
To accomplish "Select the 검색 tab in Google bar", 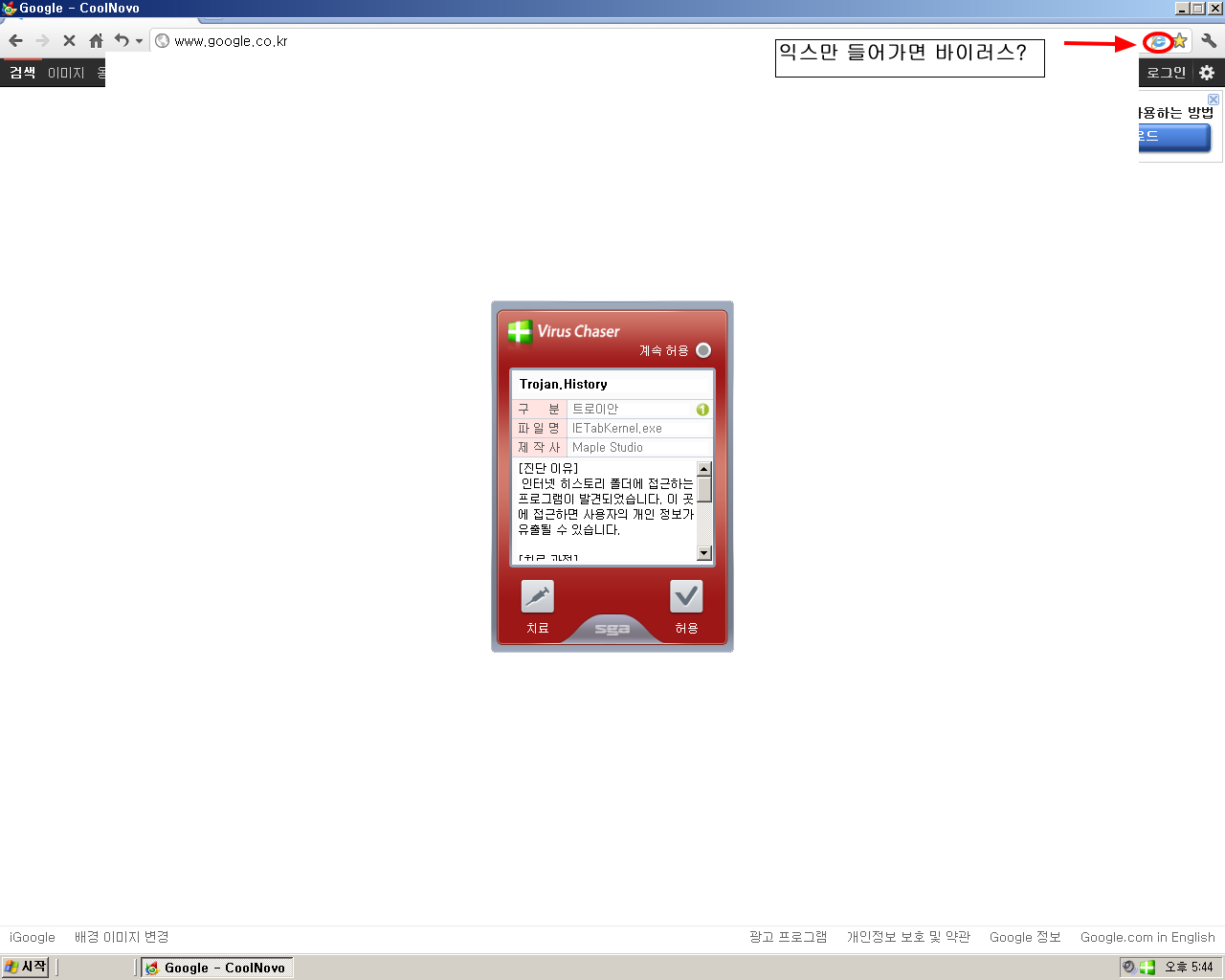I will 23,73.
